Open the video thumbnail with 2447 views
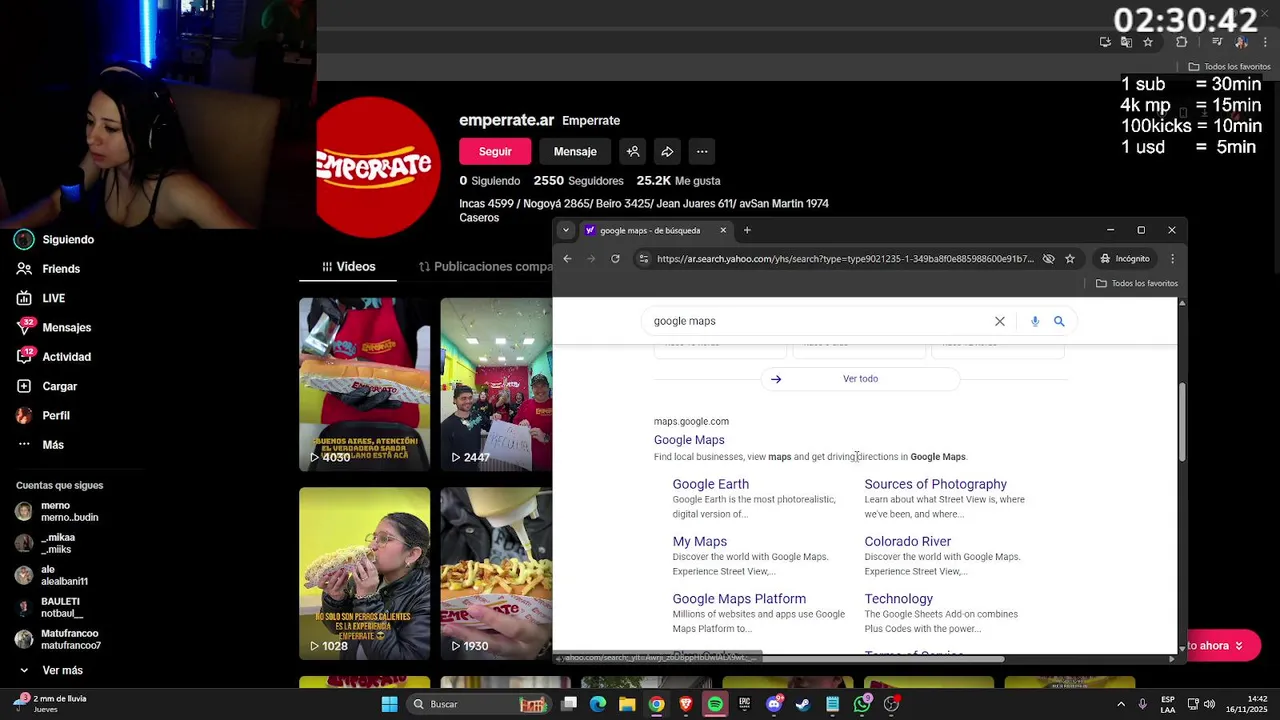The height and width of the screenshot is (720, 1280). pyautogui.click(x=496, y=384)
